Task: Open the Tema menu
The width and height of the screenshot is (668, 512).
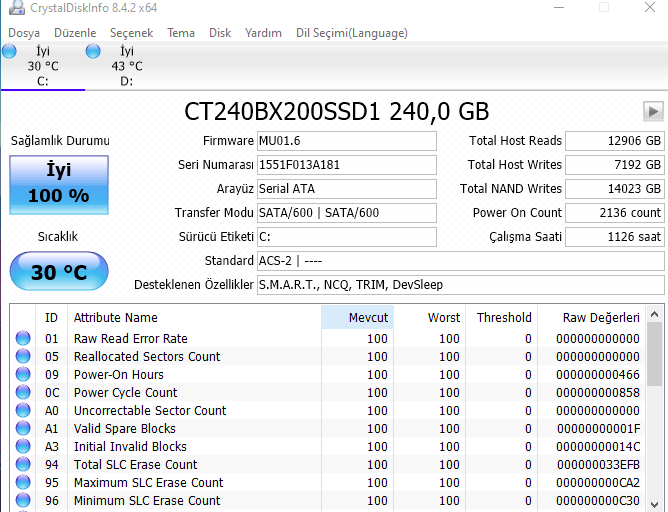Action: coord(181,33)
